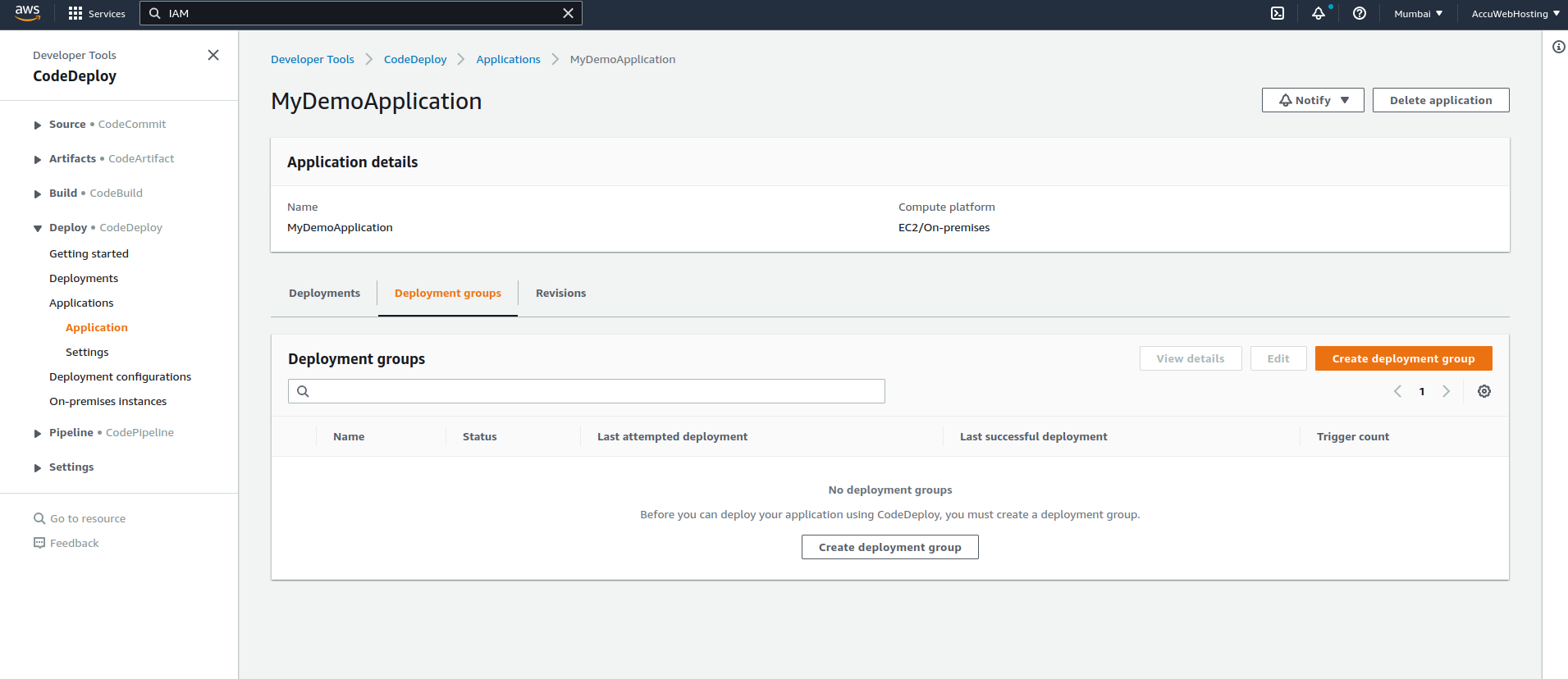Image resolution: width=1568 pixels, height=679 pixels.
Task: Click the Name column header
Action: 349,437
